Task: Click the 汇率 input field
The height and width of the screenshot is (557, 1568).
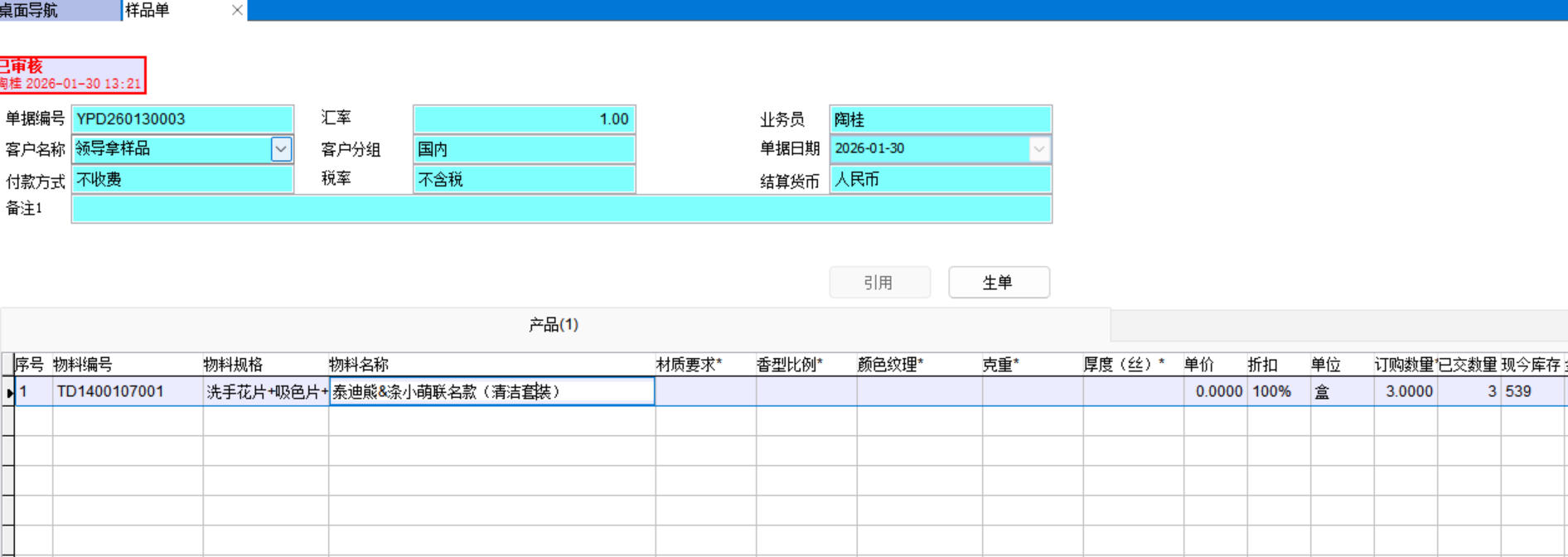Action: 524,119
